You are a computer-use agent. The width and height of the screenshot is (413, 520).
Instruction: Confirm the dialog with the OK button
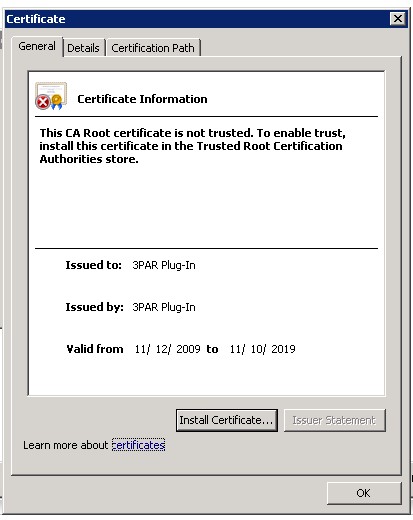click(364, 493)
